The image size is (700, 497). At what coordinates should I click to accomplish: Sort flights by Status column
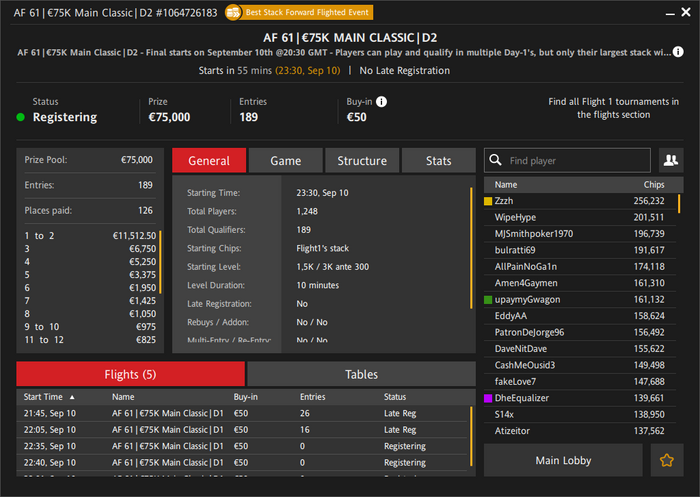point(395,397)
